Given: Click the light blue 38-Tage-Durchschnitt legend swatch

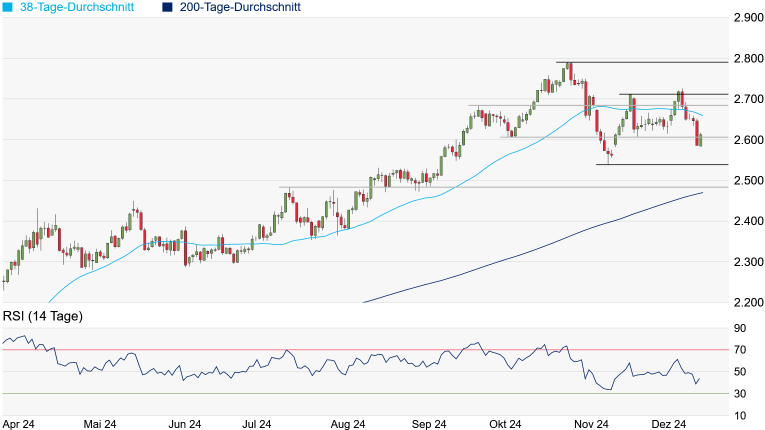Looking at the screenshot, I should pos(7,7).
